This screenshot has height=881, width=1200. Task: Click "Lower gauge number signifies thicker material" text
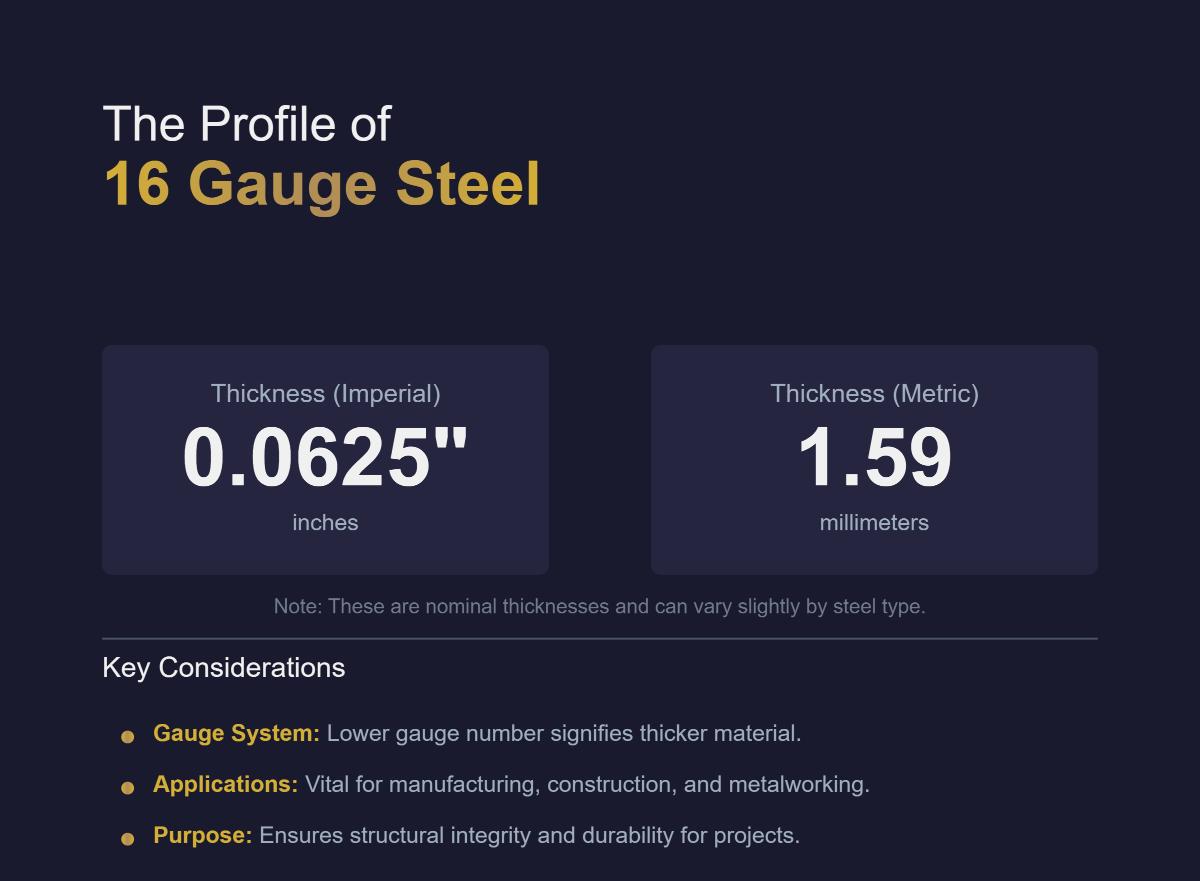click(564, 733)
